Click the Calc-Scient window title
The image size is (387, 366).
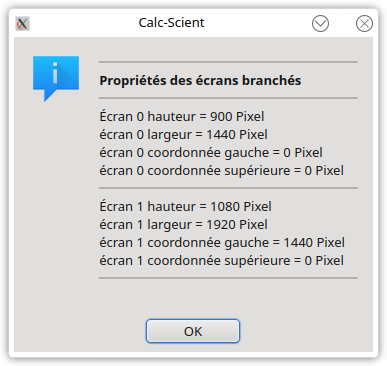pyautogui.click(x=171, y=23)
